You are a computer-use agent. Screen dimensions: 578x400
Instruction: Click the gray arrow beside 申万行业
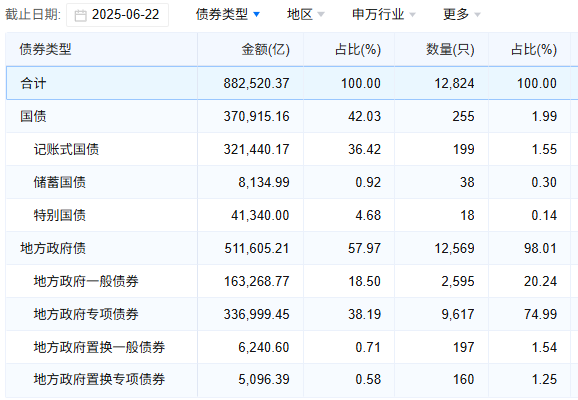[412, 15]
